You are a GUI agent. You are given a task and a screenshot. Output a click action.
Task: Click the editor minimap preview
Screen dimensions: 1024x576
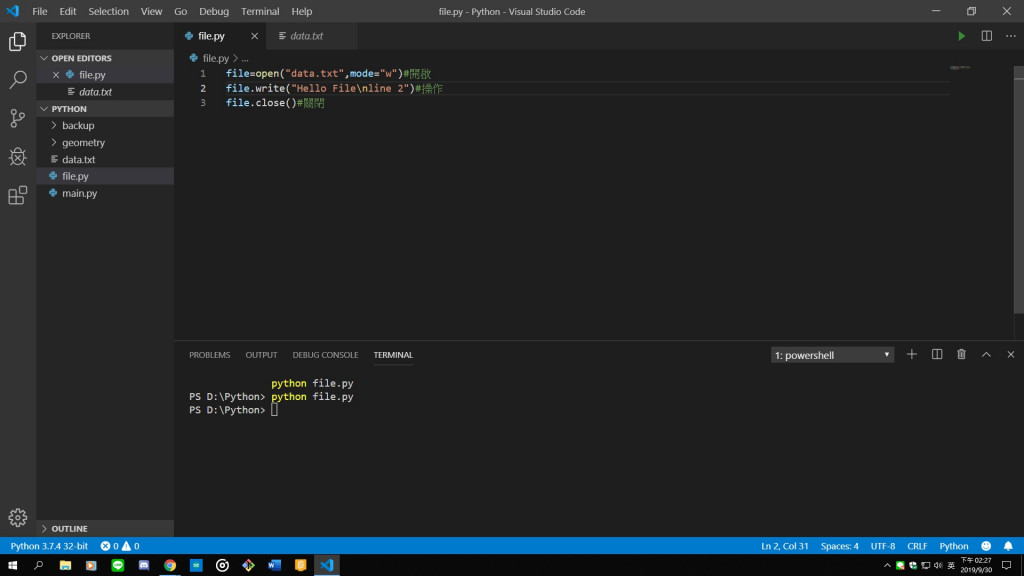pyautogui.click(x=960, y=67)
